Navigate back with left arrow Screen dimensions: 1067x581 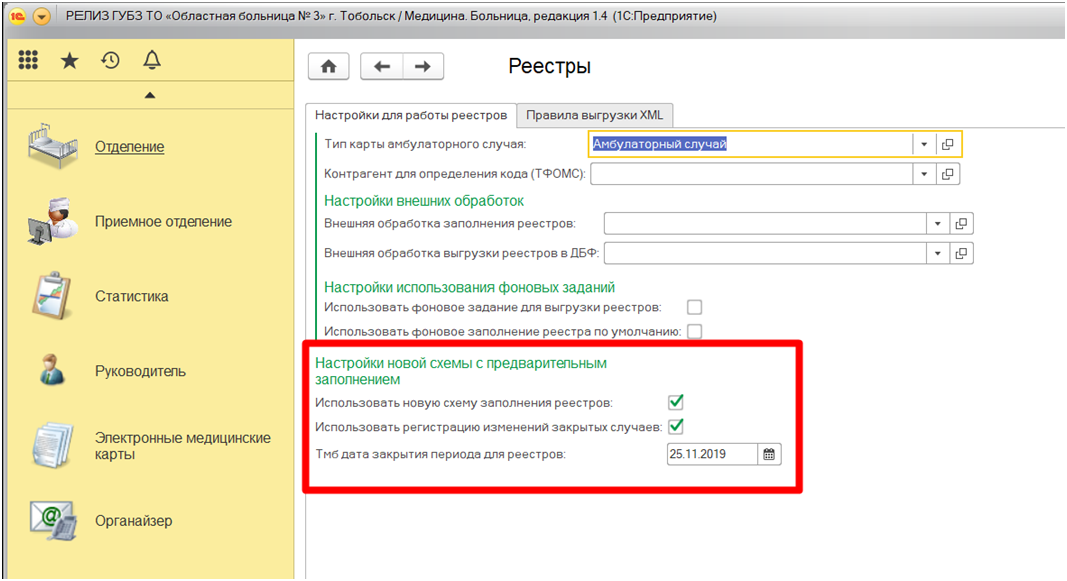pos(381,66)
